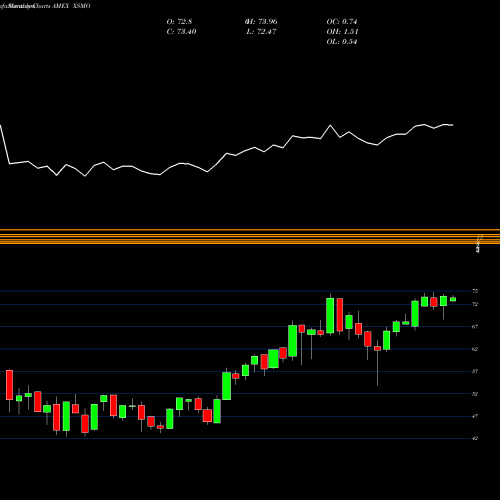Select the last small green candlestick
The width and height of the screenshot is (500, 500).
pos(453,299)
